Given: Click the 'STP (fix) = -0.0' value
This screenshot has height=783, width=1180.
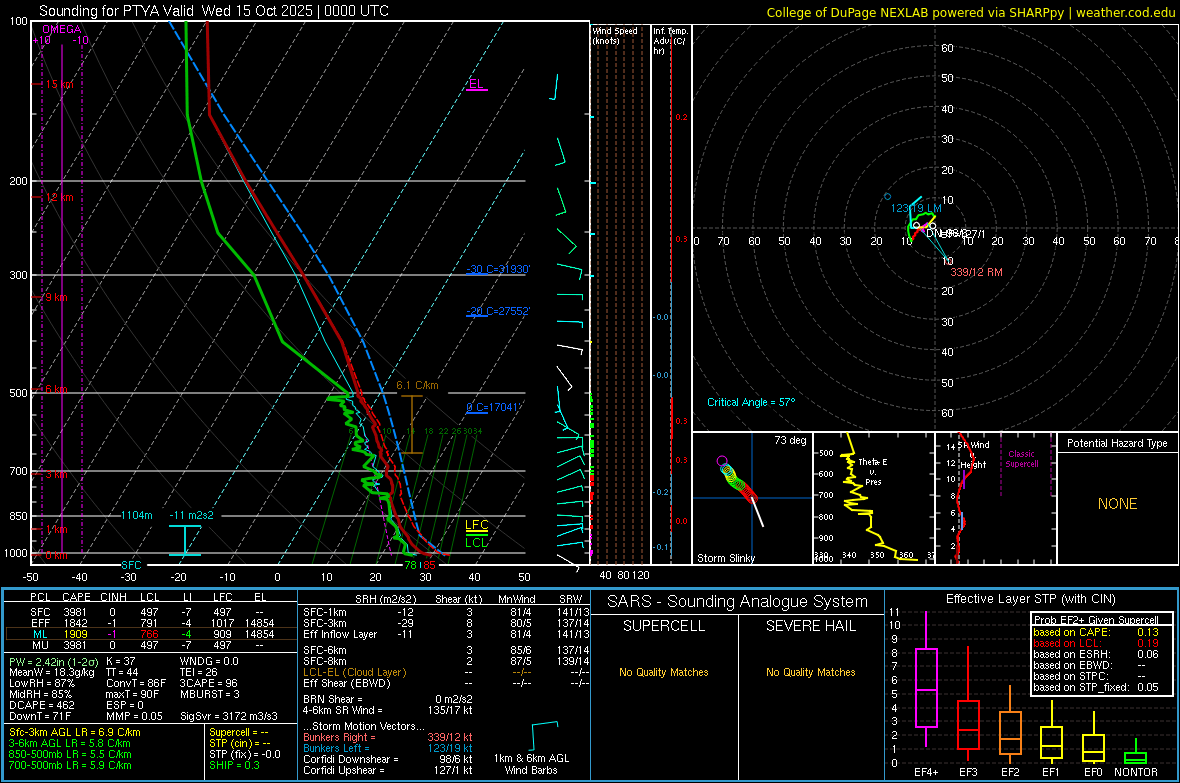Looking at the screenshot, I should click(245, 754).
